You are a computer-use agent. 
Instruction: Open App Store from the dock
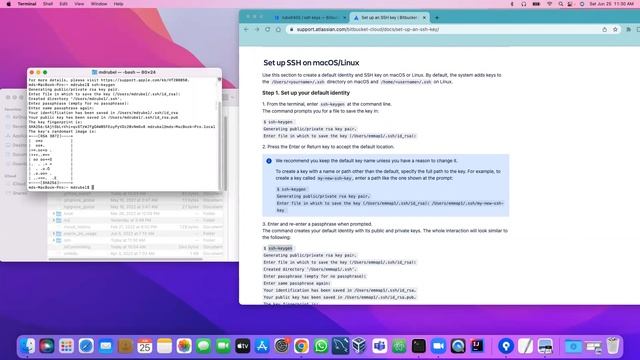(x=262, y=346)
